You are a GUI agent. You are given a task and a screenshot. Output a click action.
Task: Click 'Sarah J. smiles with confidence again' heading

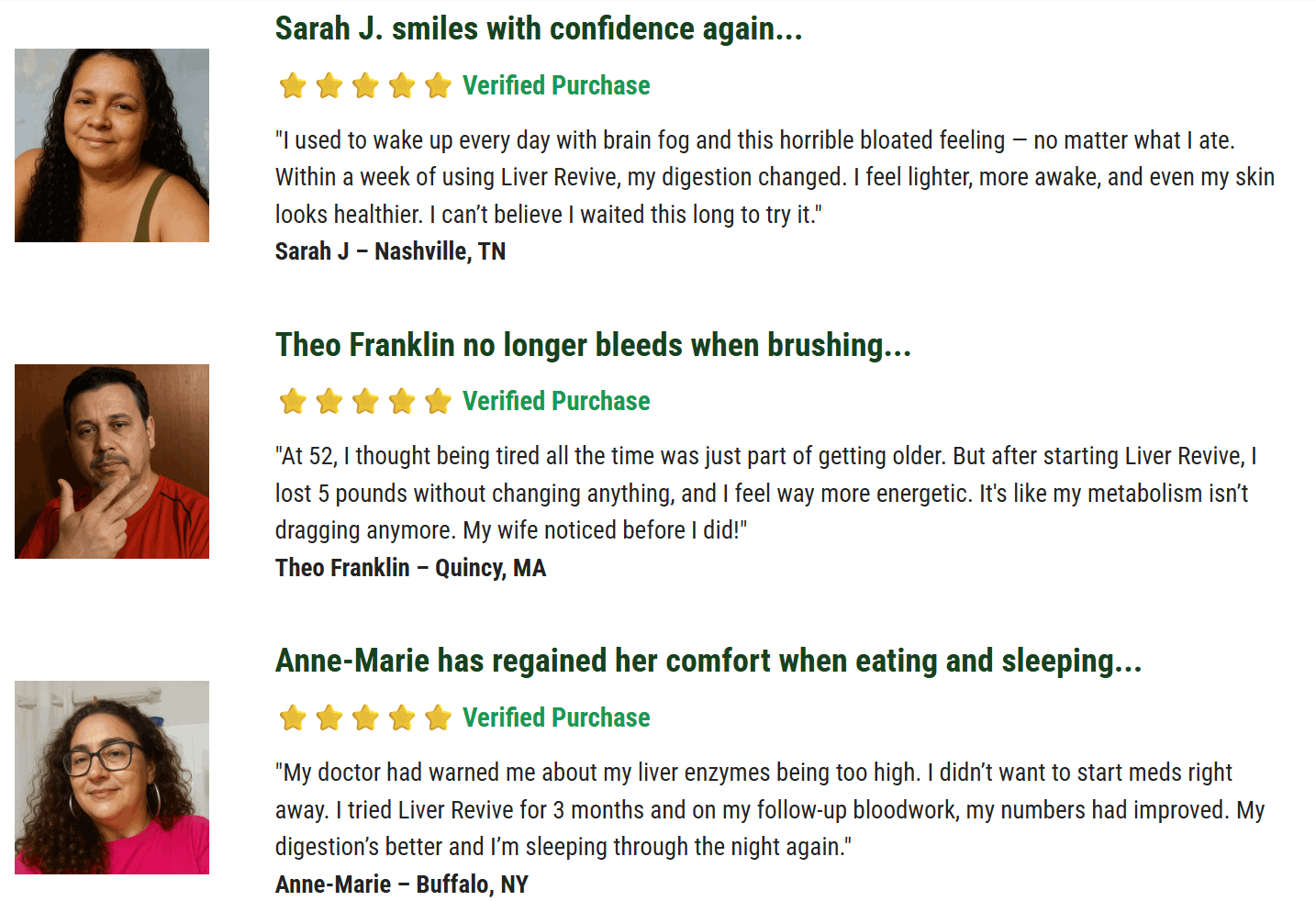tap(539, 29)
